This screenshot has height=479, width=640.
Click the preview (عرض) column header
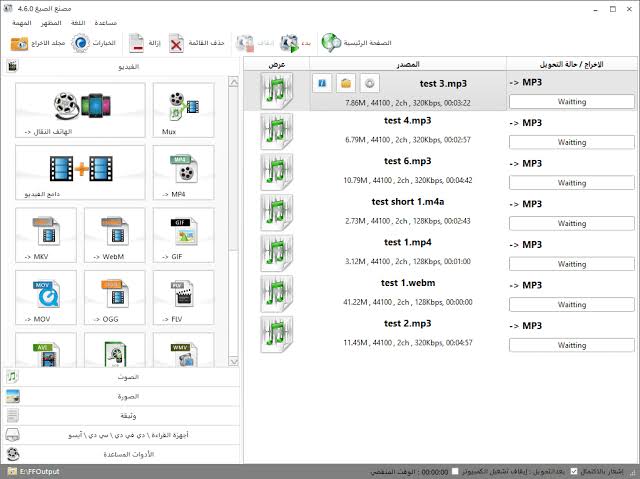pyautogui.click(x=277, y=64)
